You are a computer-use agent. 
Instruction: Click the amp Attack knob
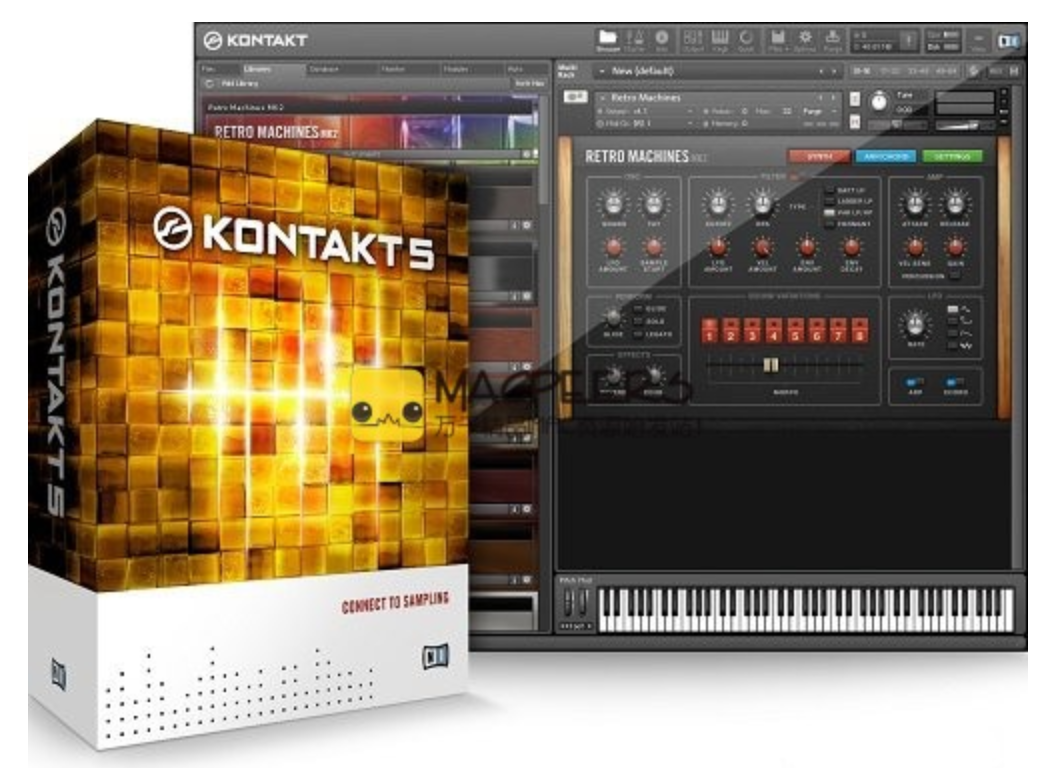click(914, 203)
